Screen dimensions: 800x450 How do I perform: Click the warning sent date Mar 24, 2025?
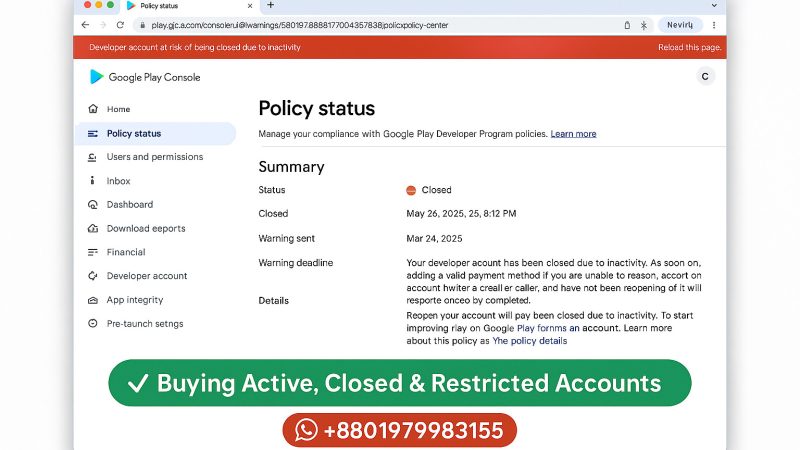click(x=434, y=238)
